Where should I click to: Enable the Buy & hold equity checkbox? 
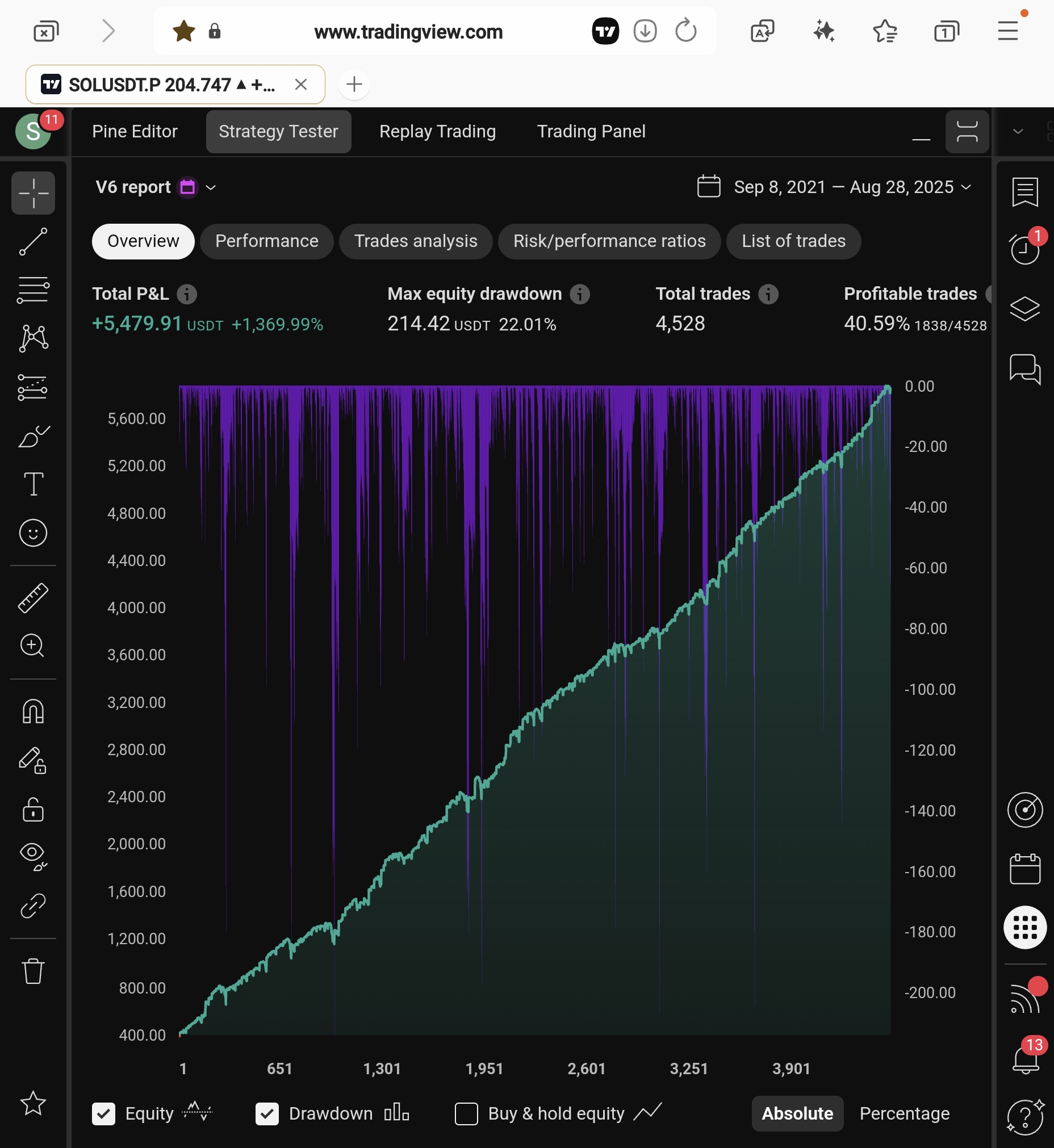point(466,1113)
